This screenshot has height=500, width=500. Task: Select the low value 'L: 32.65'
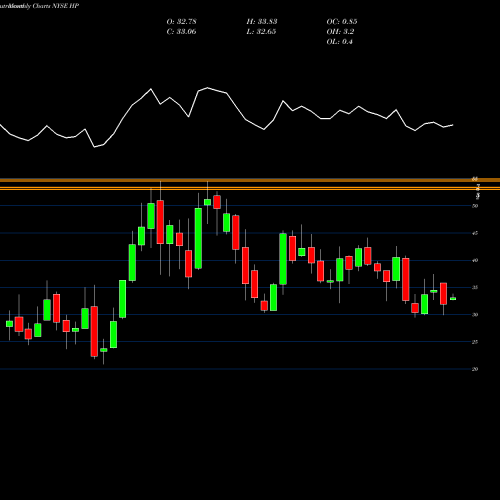pyautogui.click(x=261, y=32)
